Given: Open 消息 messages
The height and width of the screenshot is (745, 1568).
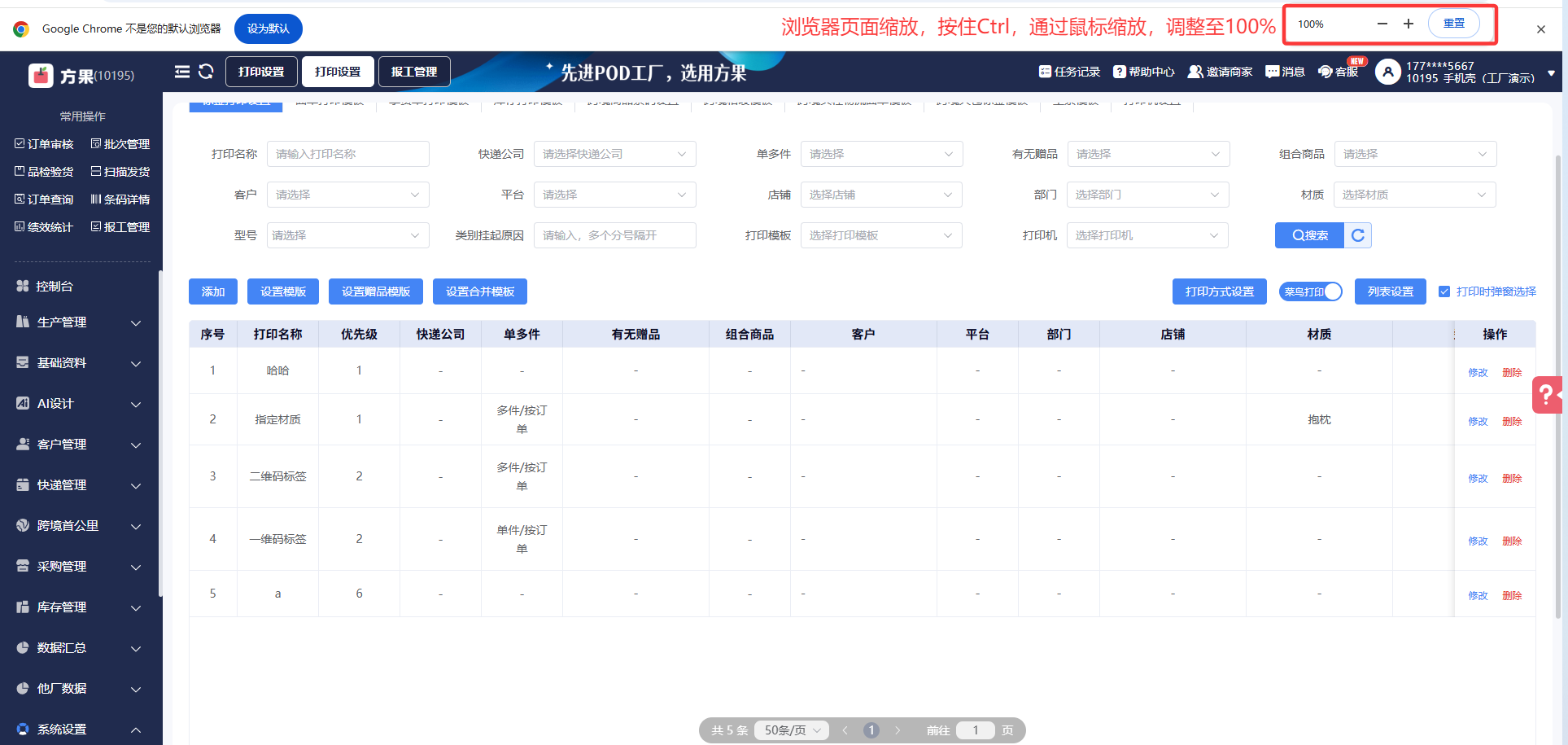Looking at the screenshot, I should coord(1286,72).
